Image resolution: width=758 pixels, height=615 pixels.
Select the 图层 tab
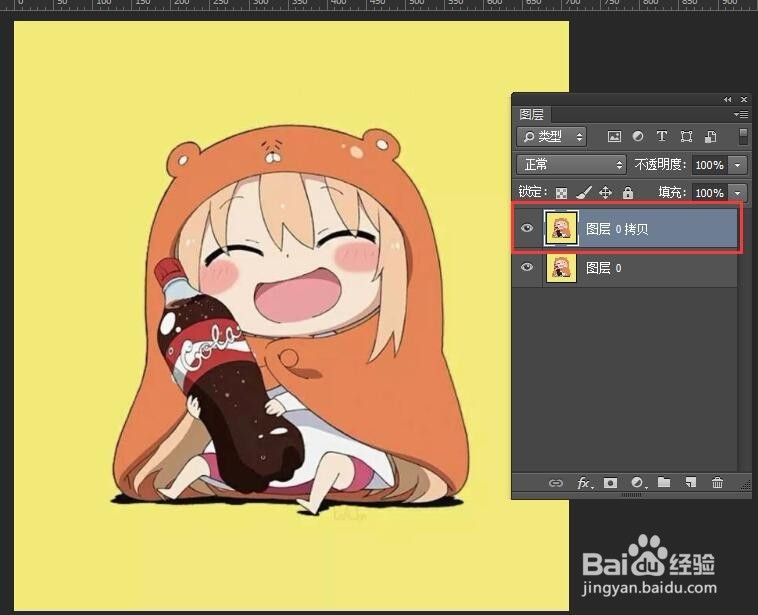pyautogui.click(x=531, y=115)
